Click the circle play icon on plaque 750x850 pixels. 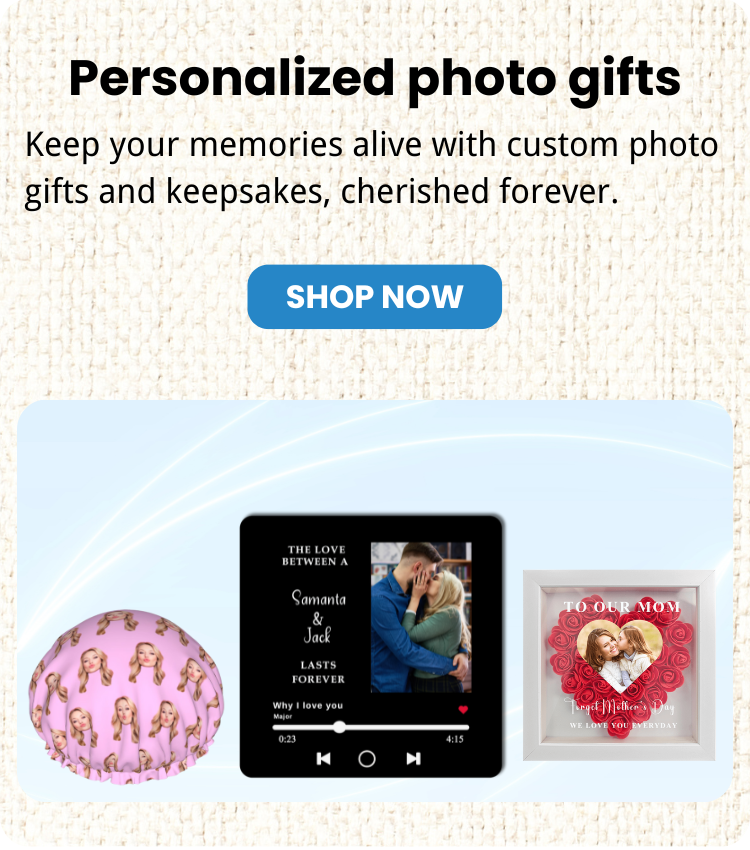point(367,758)
